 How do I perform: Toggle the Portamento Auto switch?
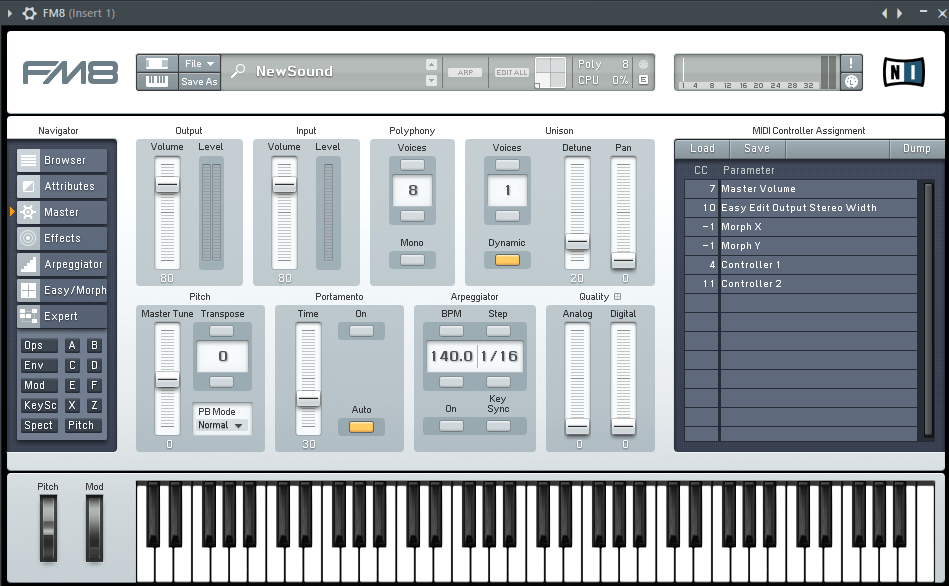coord(361,427)
